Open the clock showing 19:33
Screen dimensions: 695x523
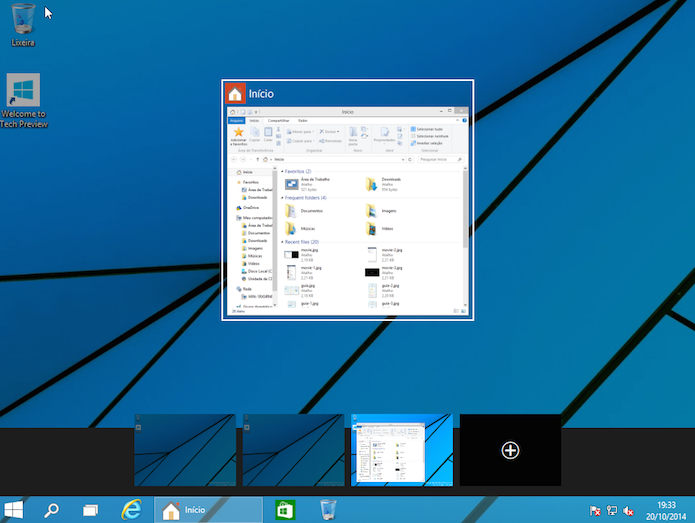pos(666,511)
